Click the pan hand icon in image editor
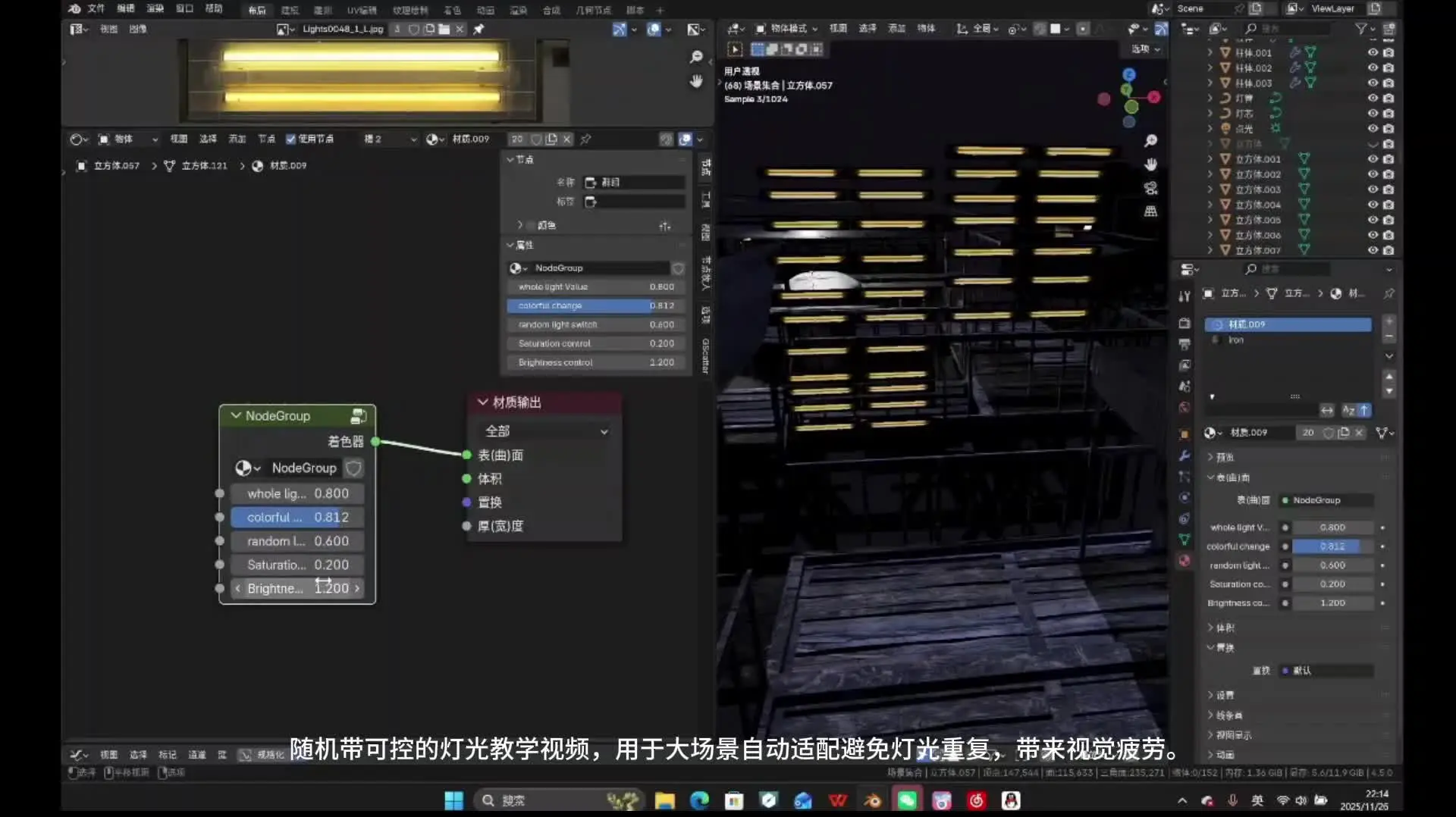The height and width of the screenshot is (817, 1456). (696, 81)
